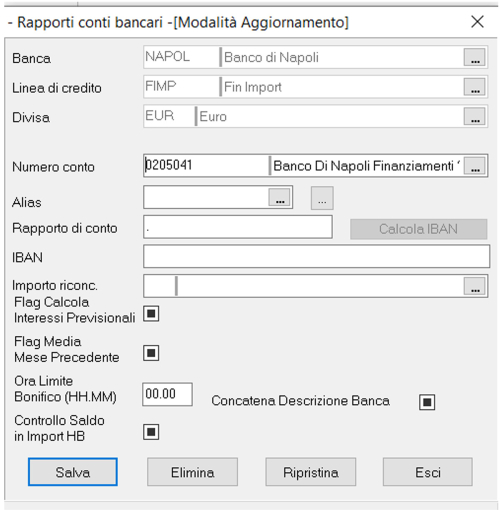Image resolution: width=500 pixels, height=512 pixels.
Task: Click the Euro description text
Action: click(x=213, y=116)
